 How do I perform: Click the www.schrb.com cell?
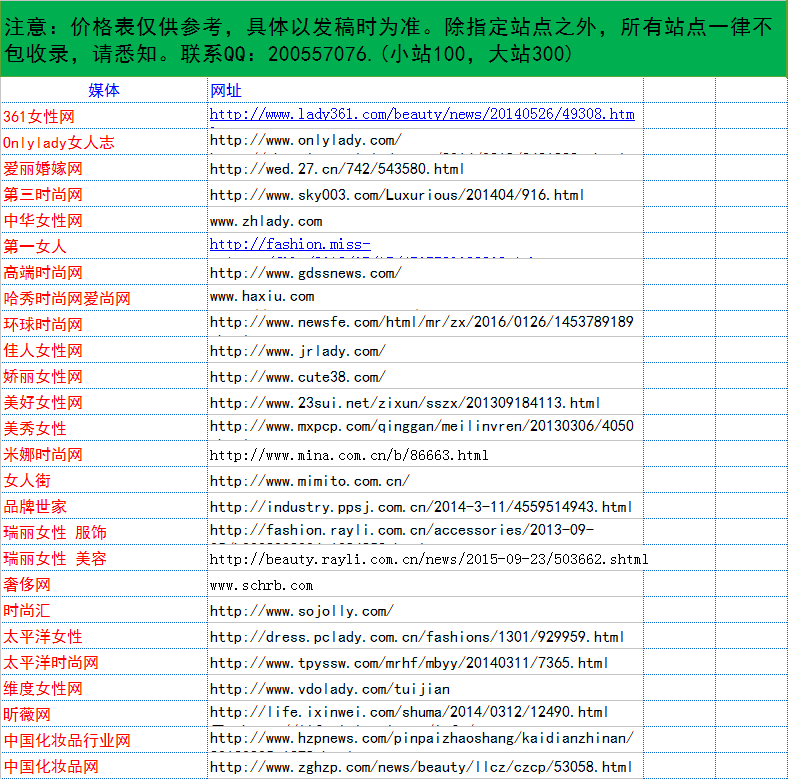pos(425,585)
